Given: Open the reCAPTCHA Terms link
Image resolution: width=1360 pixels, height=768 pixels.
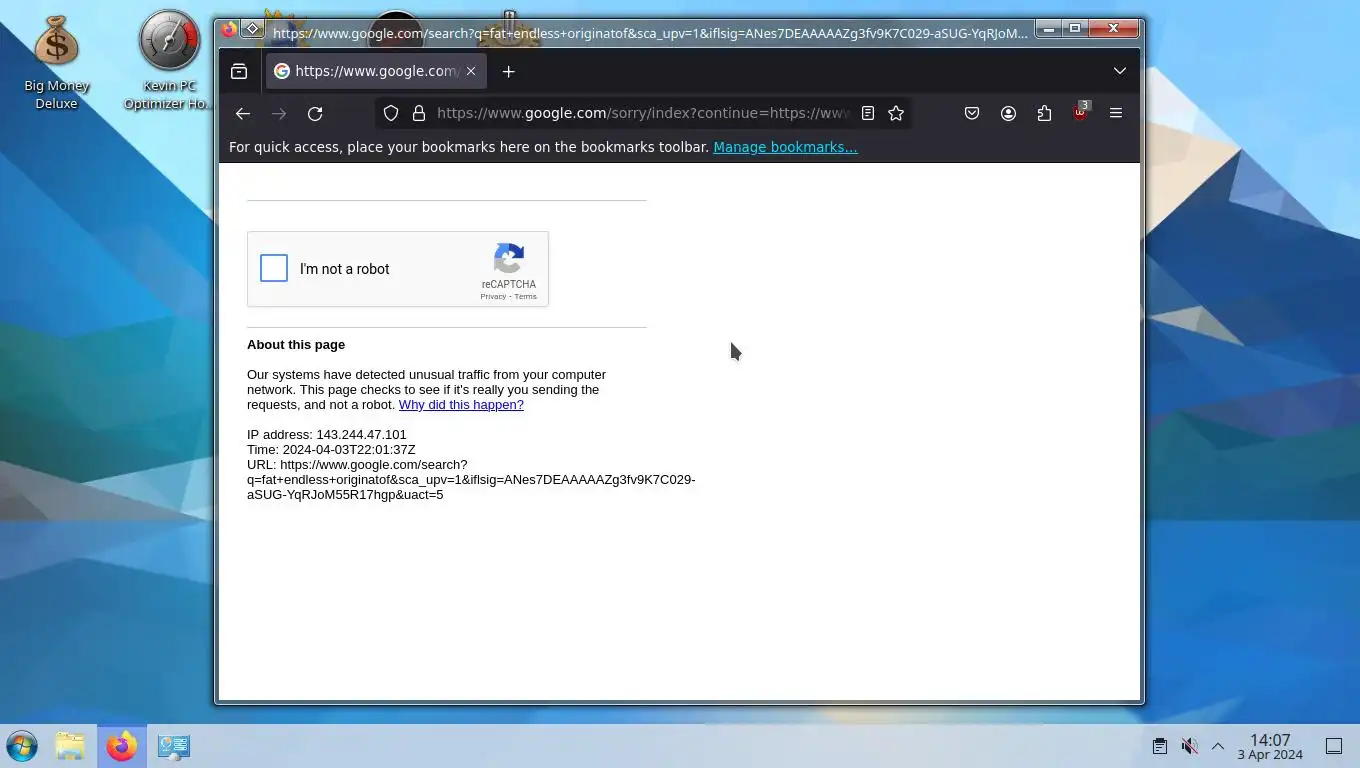Looking at the screenshot, I should coord(526,297).
